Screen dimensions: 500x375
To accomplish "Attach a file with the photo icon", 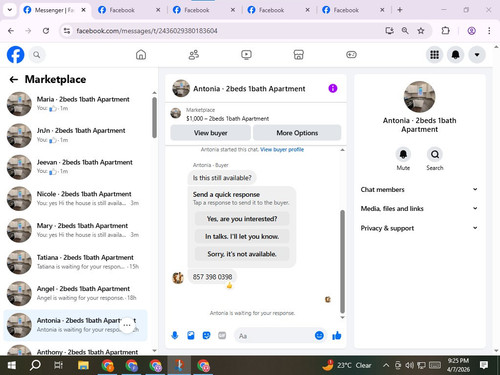I will pyautogui.click(x=191, y=335).
